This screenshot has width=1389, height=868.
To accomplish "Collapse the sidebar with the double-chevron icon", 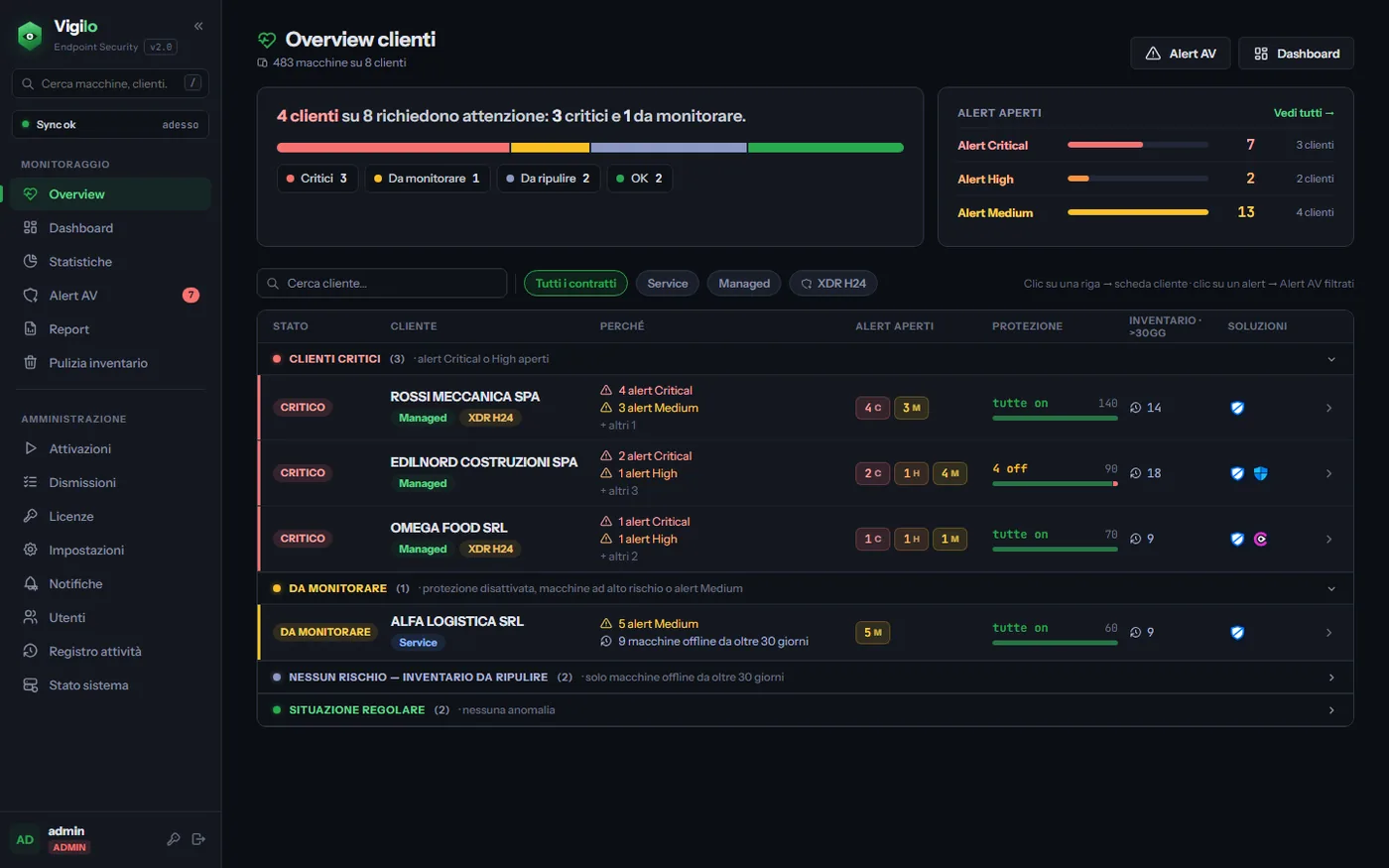I will [198, 26].
